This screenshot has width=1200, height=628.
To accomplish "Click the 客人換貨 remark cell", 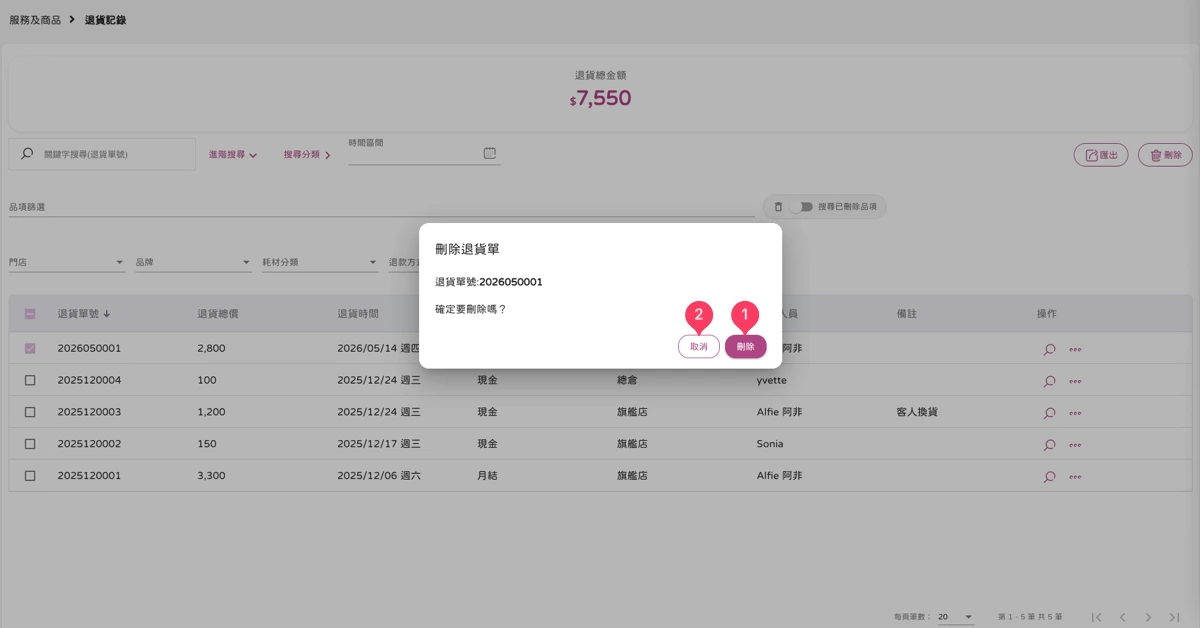I will 917,412.
